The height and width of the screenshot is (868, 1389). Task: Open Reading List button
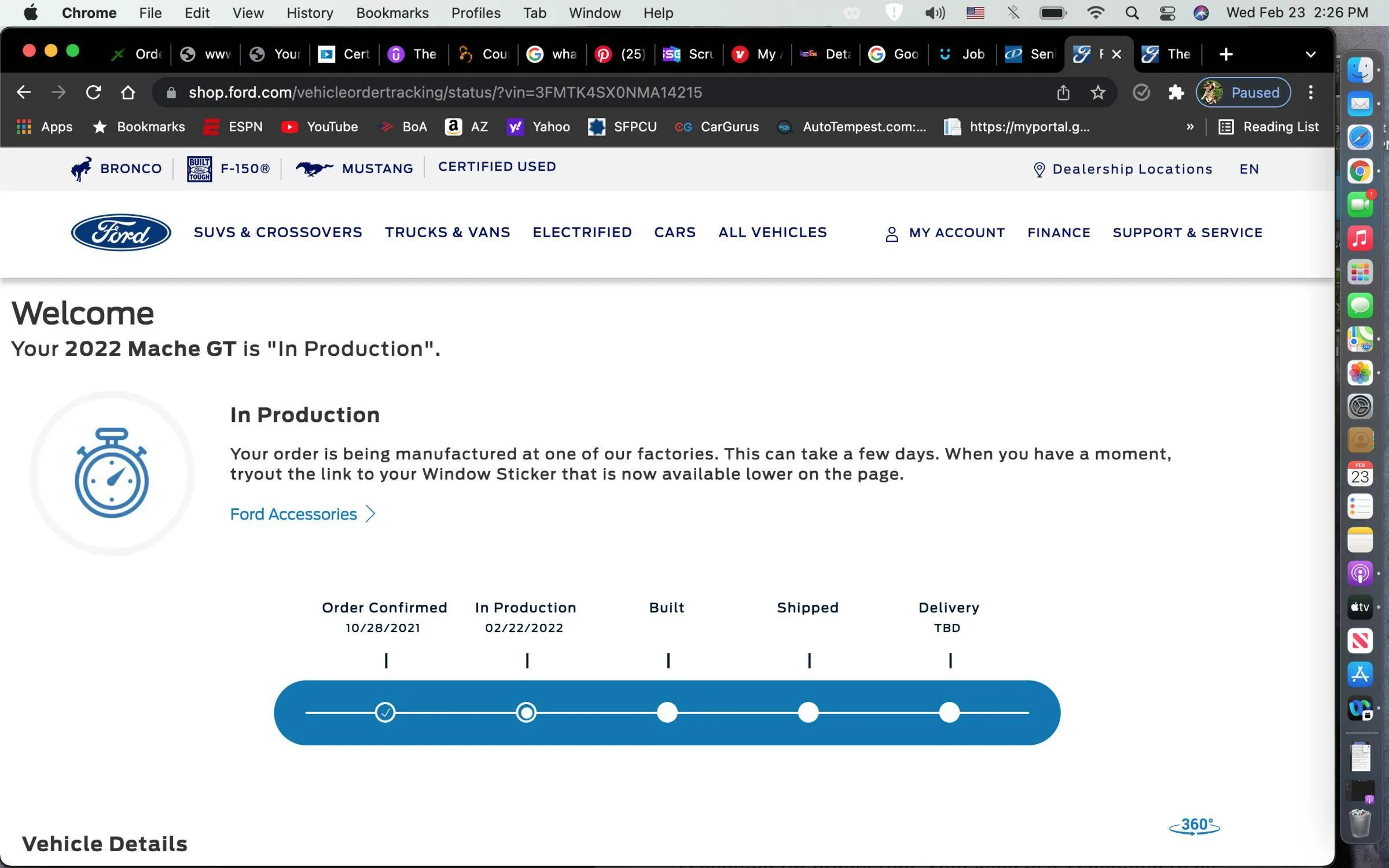(x=1269, y=127)
